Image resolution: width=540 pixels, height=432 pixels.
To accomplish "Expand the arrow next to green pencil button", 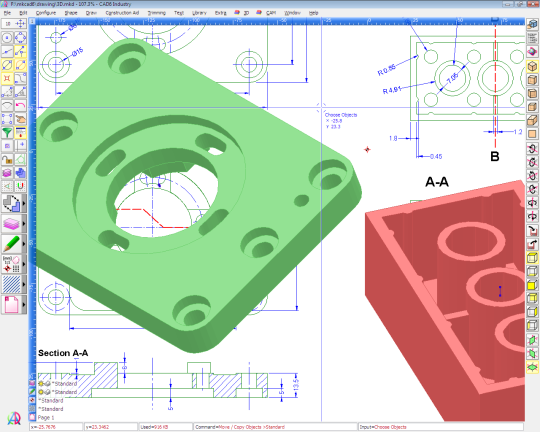I will point(24,244).
